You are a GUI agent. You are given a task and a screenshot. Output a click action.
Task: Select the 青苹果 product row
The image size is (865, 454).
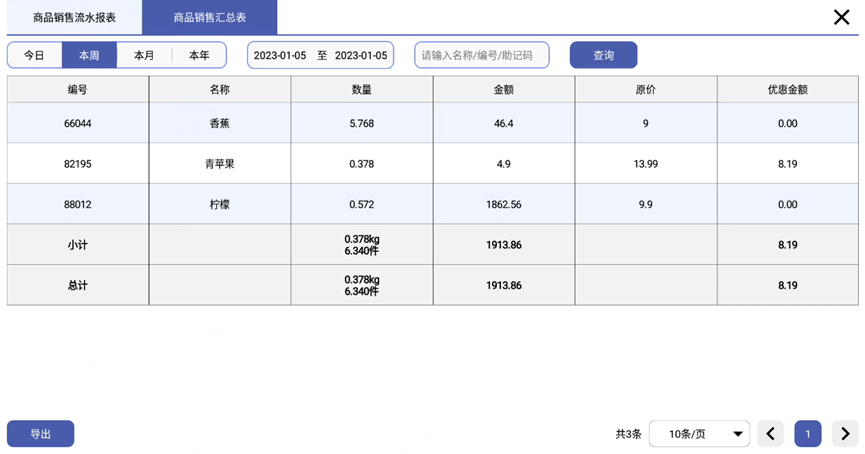[220, 163]
